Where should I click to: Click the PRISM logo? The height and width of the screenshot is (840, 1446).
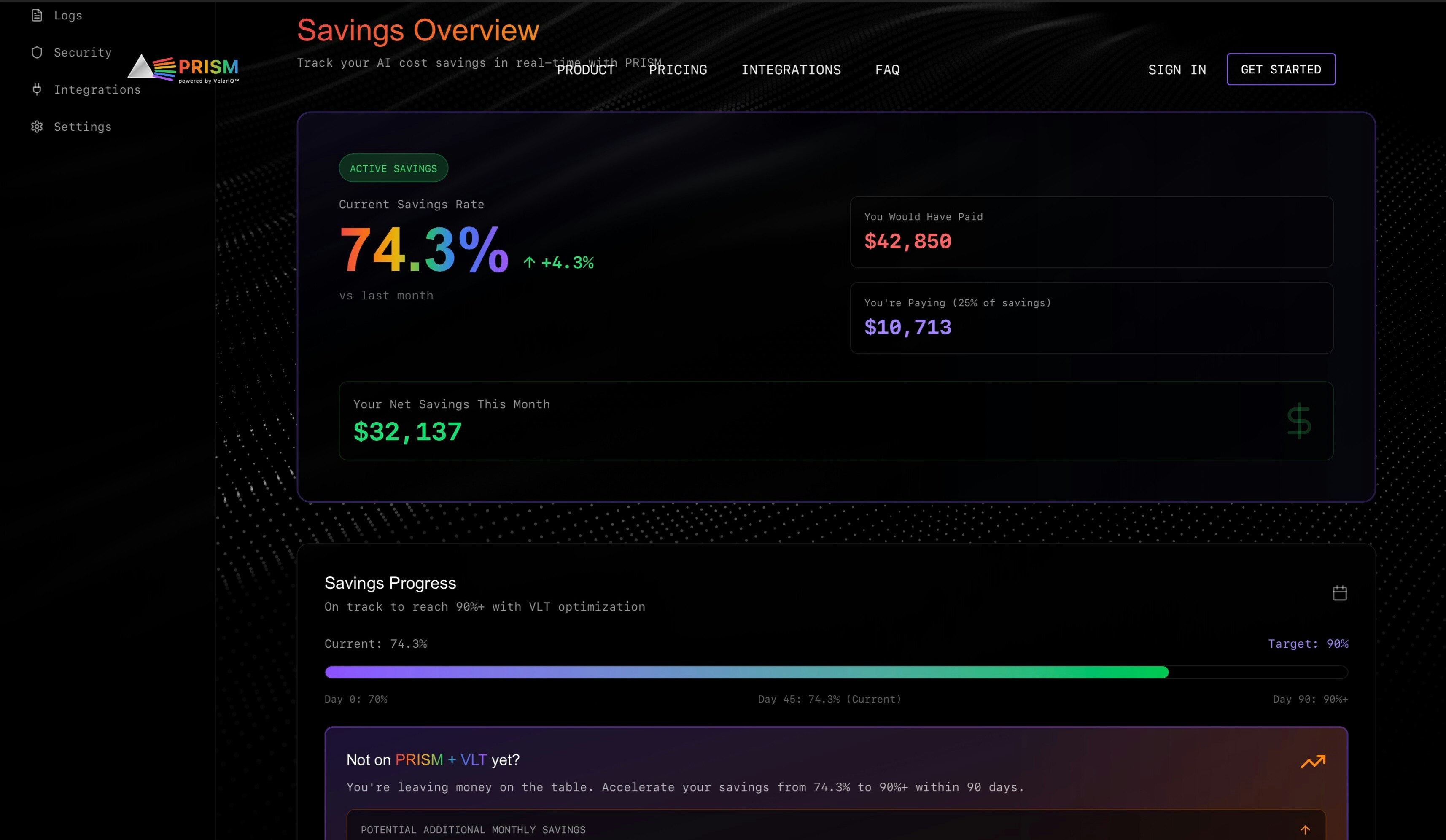[x=183, y=69]
